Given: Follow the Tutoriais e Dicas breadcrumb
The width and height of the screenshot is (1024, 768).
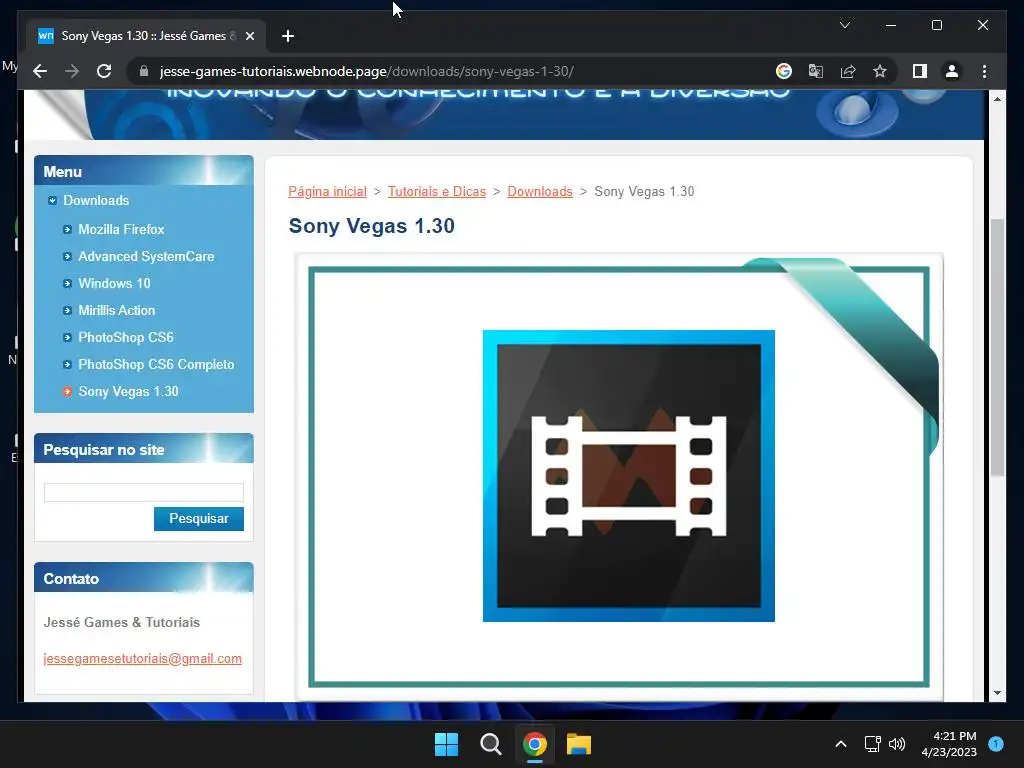Looking at the screenshot, I should tap(437, 191).
